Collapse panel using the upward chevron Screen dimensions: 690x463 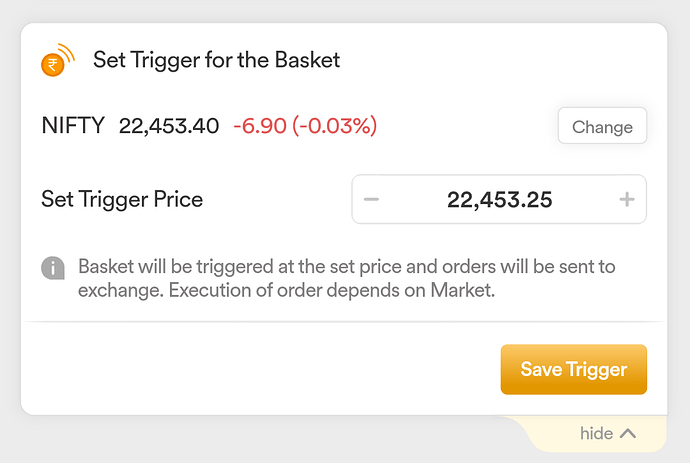(628, 434)
